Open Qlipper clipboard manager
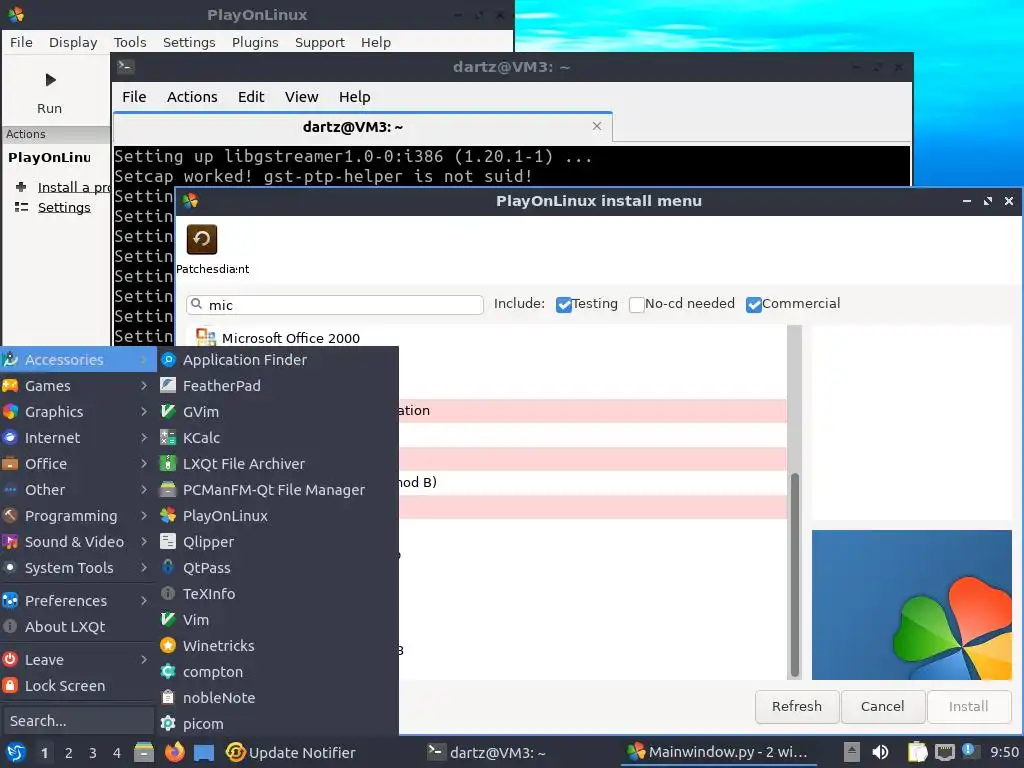 278,542
